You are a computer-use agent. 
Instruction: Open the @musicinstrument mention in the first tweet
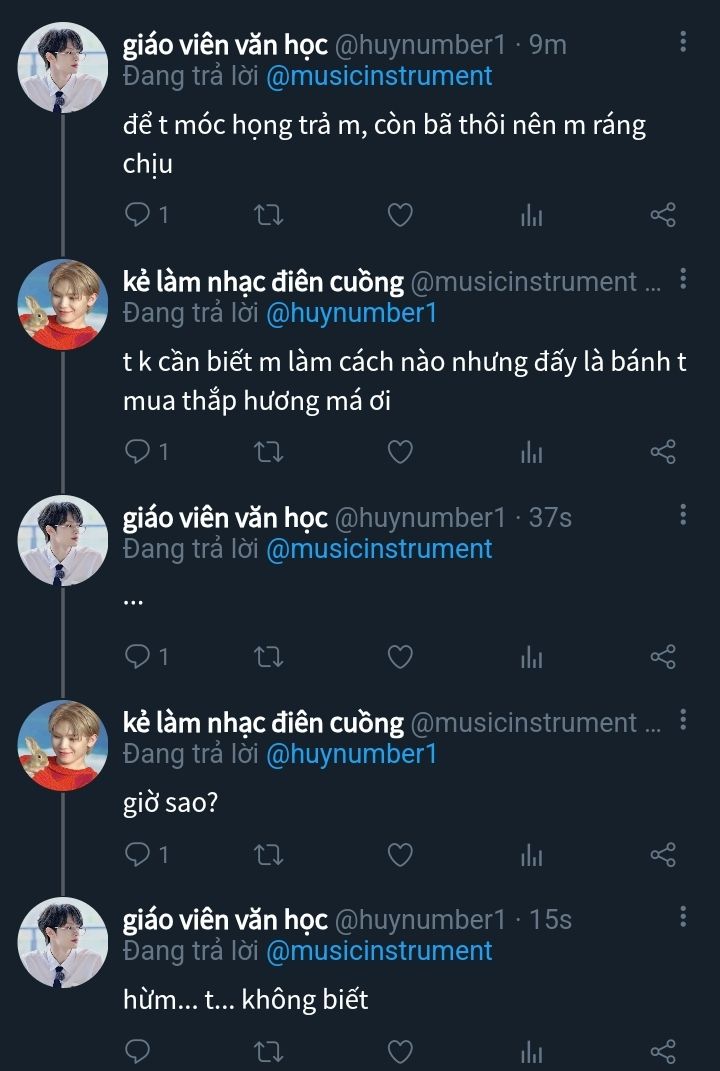(379, 76)
